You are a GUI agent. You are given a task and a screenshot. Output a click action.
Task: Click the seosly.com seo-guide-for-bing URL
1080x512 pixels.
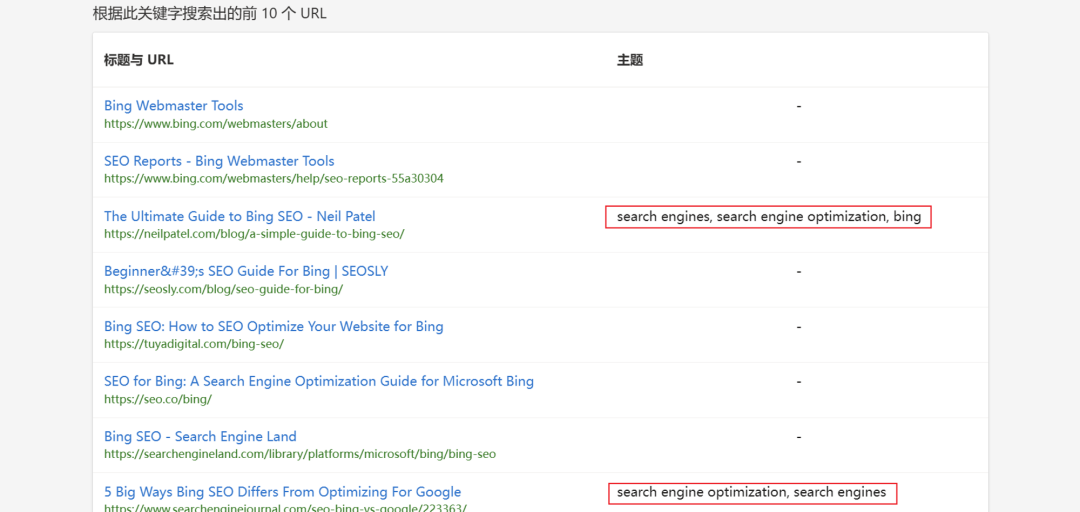(223, 289)
